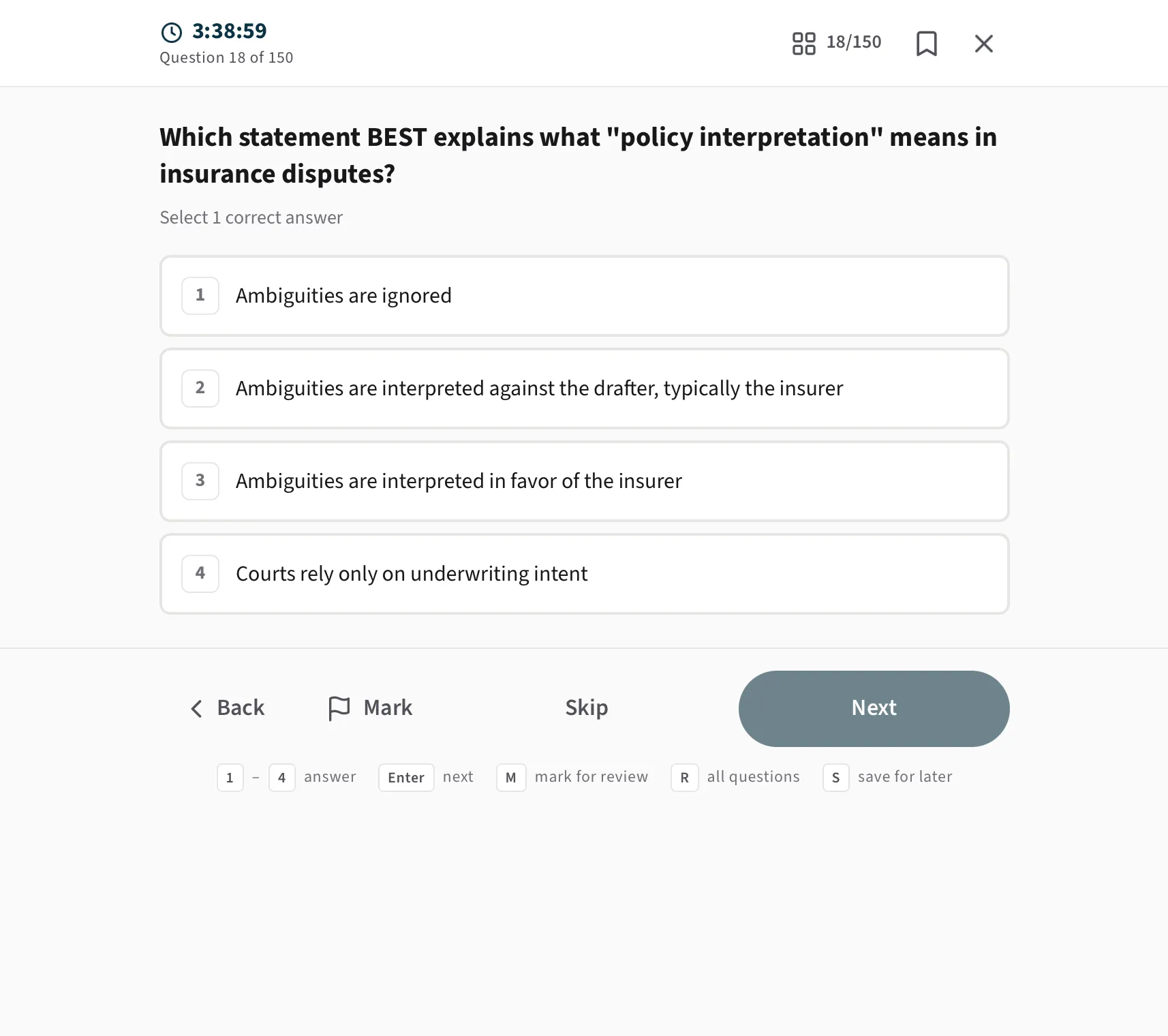Click the Next button

click(874, 709)
